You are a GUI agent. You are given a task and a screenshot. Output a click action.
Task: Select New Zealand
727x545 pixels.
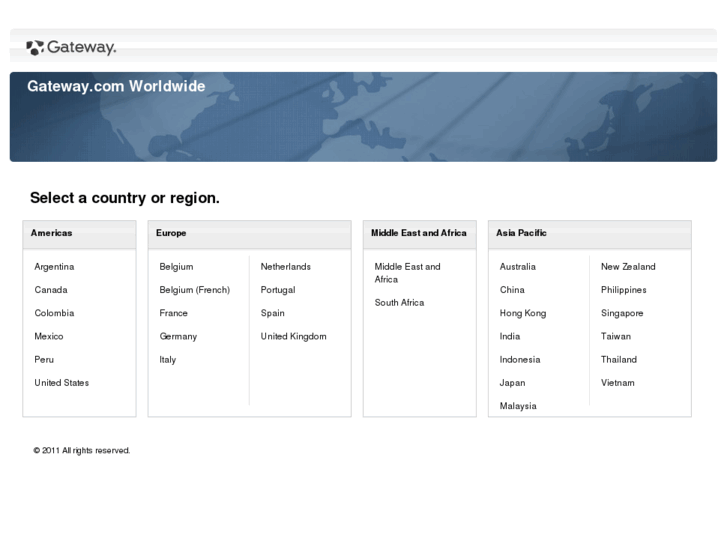pos(628,267)
